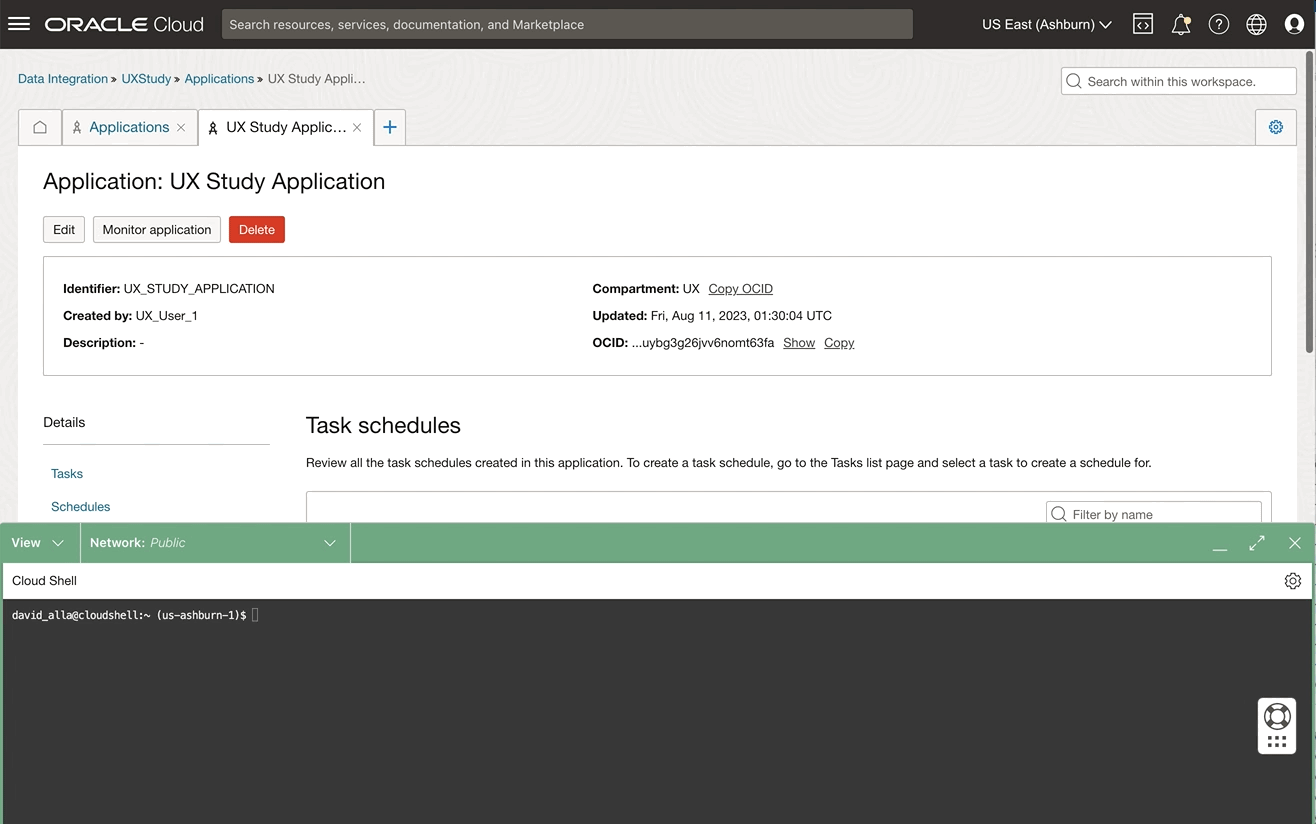
Task: Open the help question mark menu
Action: point(1219,24)
